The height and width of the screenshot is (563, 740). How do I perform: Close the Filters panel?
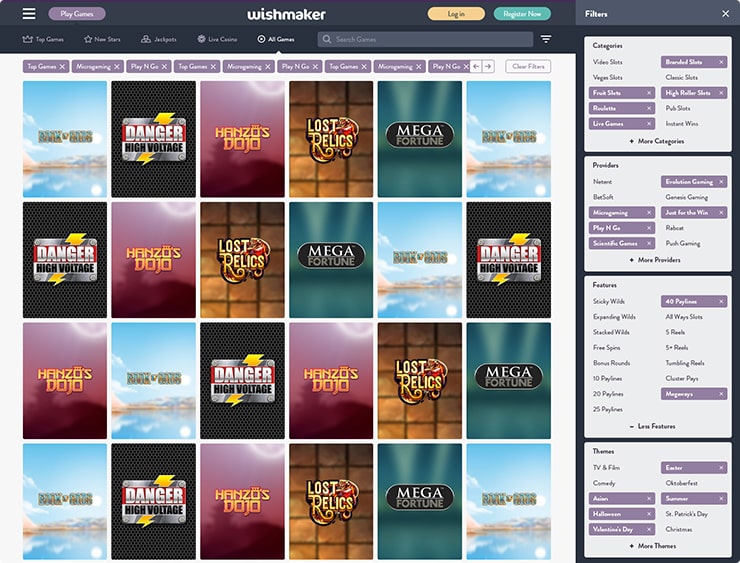[725, 14]
